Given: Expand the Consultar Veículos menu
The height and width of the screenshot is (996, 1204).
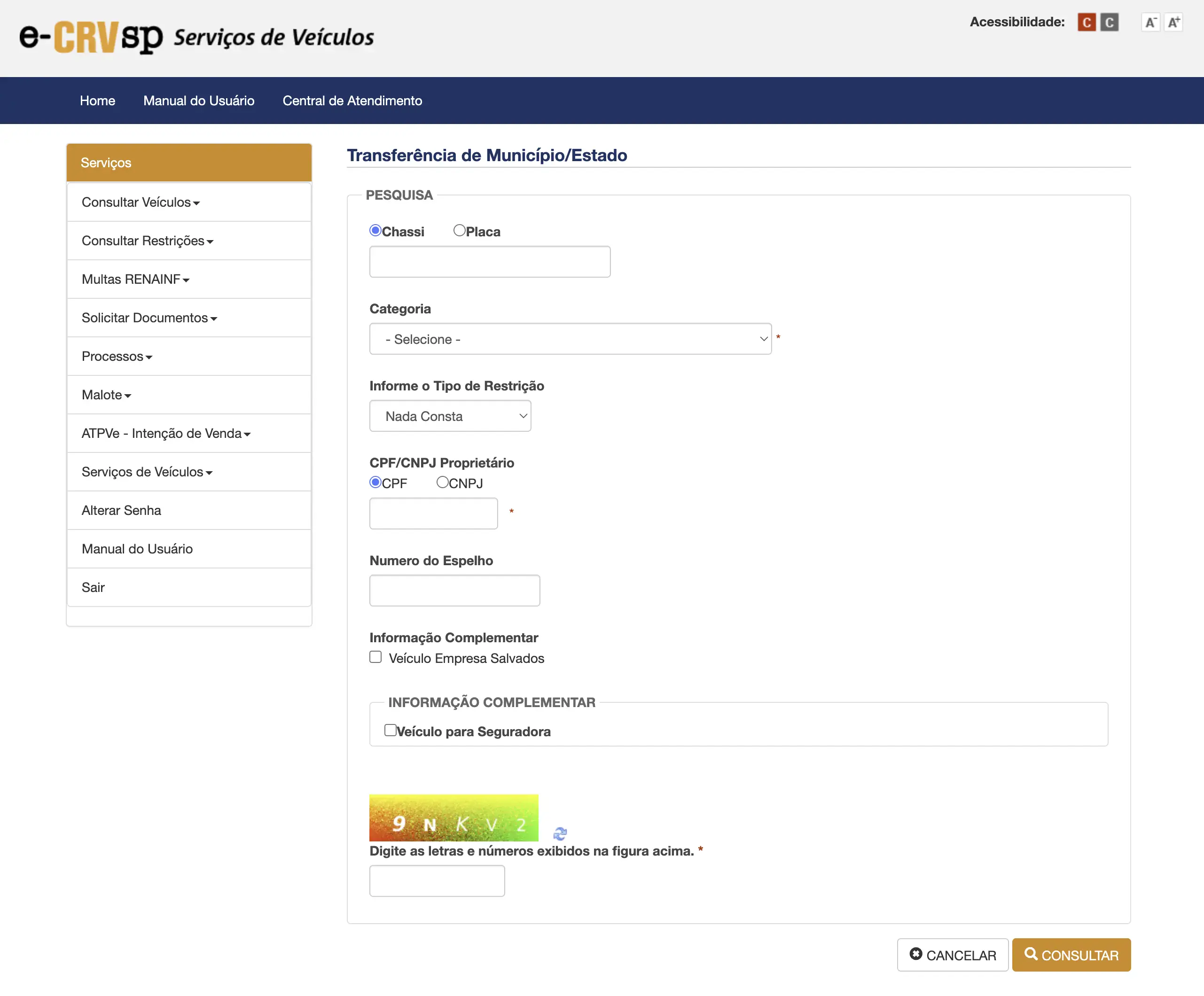Looking at the screenshot, I should pos(141,202).
